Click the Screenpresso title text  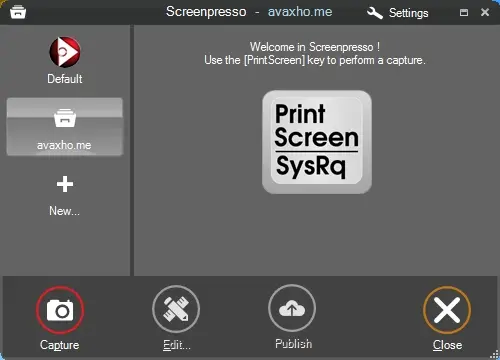[206, 12]
